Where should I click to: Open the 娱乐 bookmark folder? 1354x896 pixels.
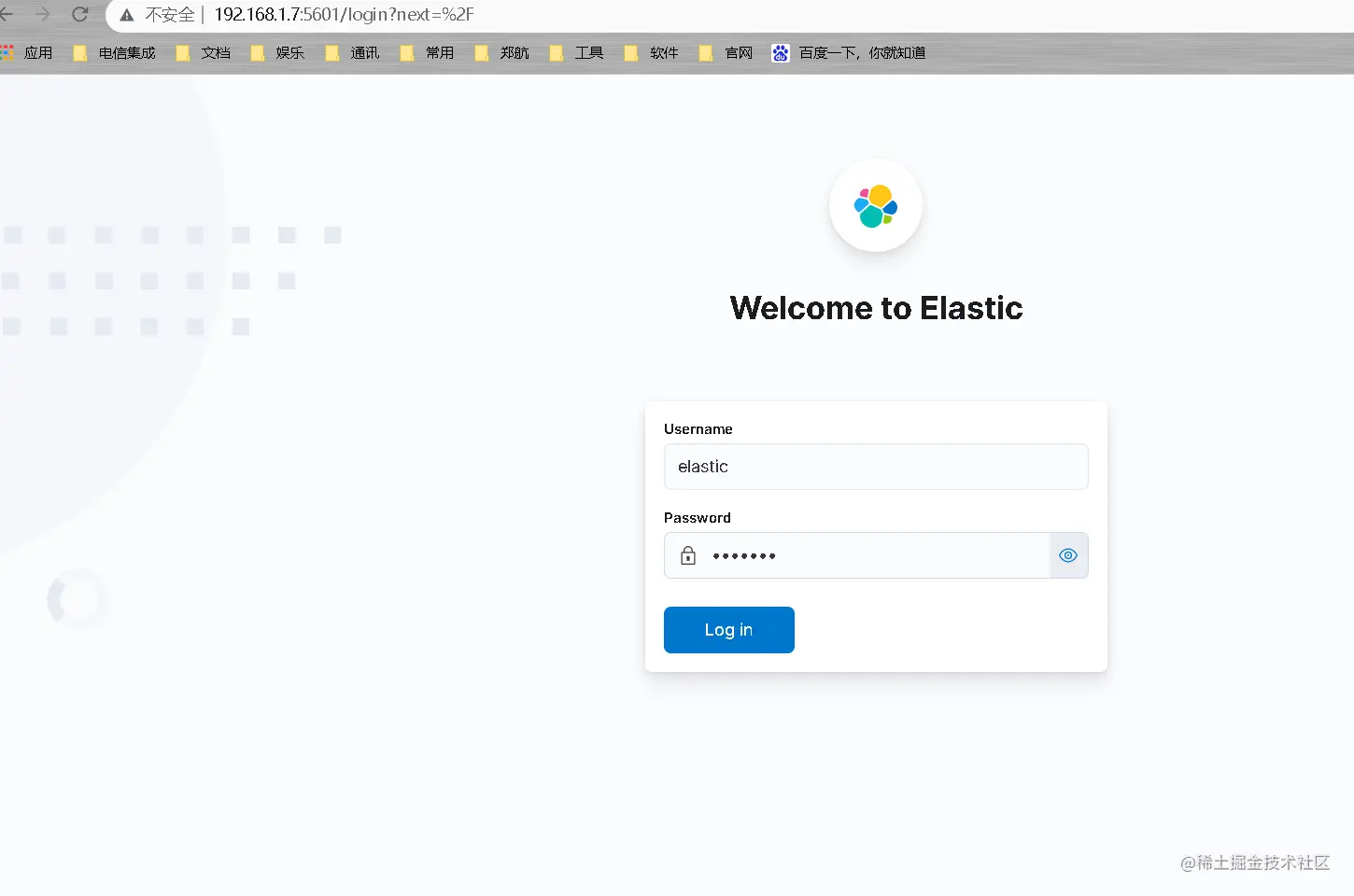[278, 53]
